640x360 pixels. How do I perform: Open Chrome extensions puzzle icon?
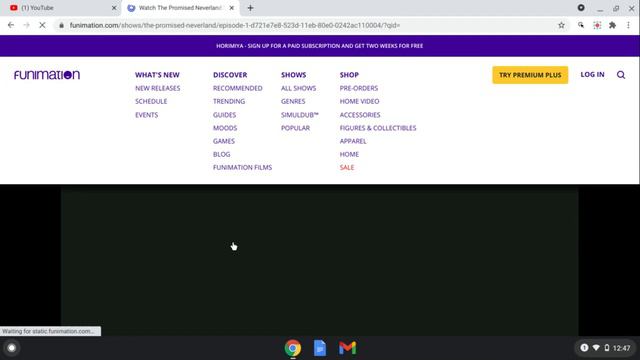613,25
